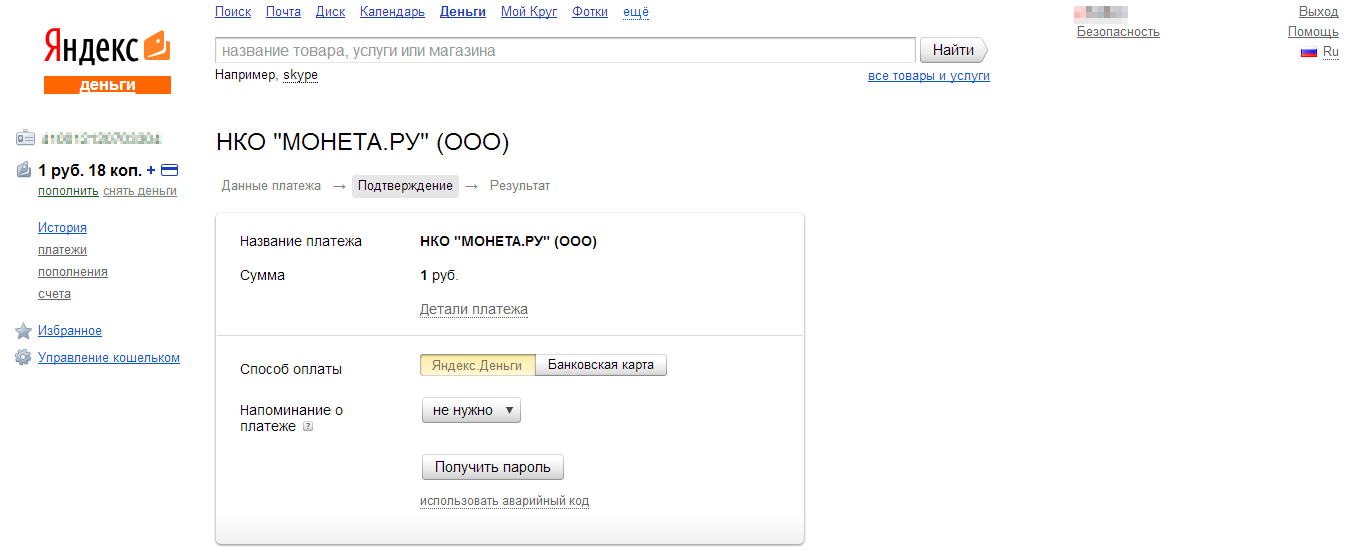Open Управление кошельком link
This screenshot has height=559, width=1349.
point(109,358)
